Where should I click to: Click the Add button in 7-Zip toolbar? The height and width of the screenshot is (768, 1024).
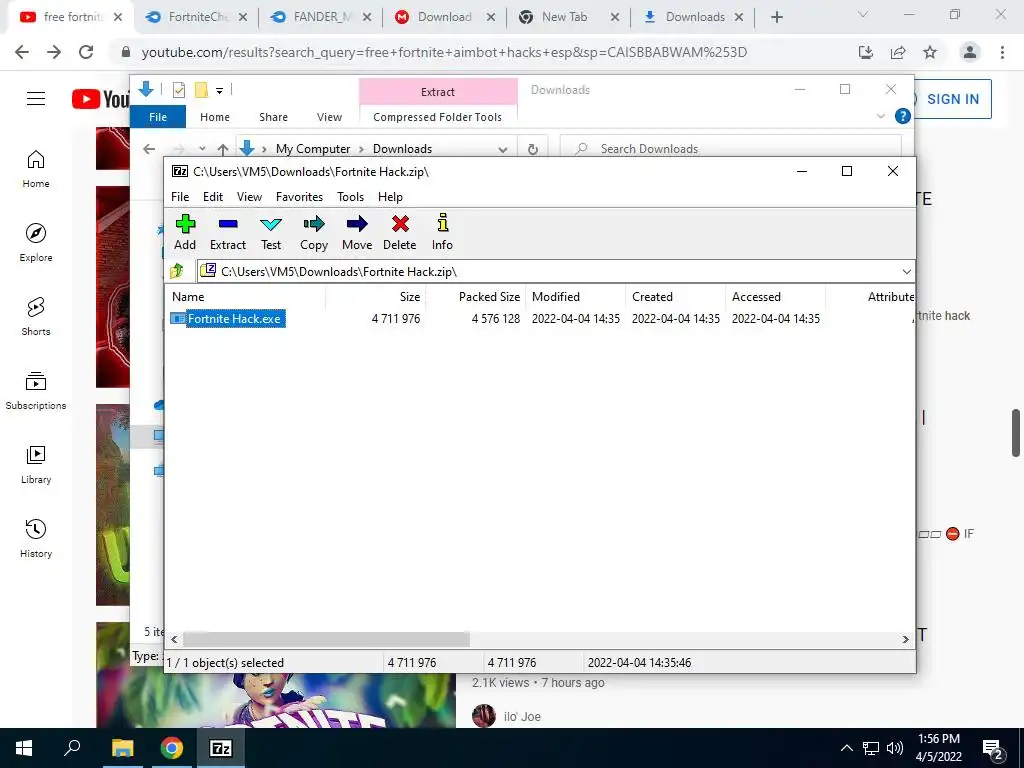[185, 232]
